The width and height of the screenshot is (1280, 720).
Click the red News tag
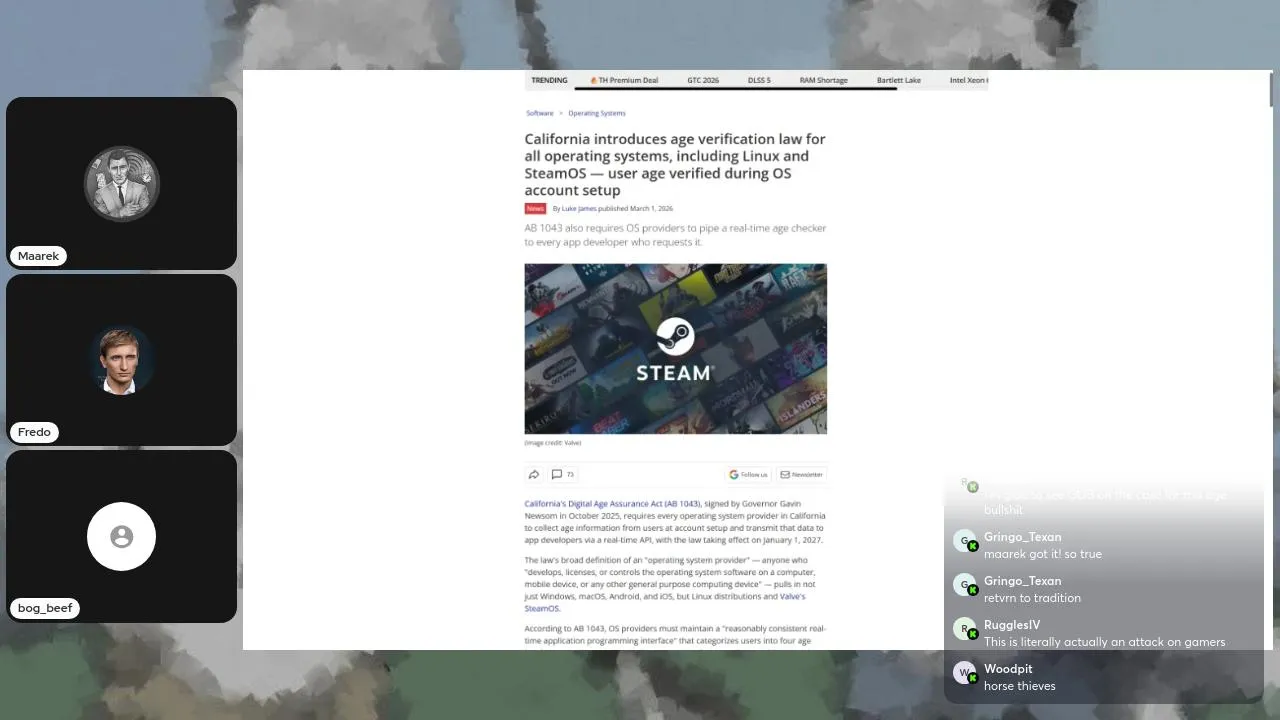(x=535, y=209)
